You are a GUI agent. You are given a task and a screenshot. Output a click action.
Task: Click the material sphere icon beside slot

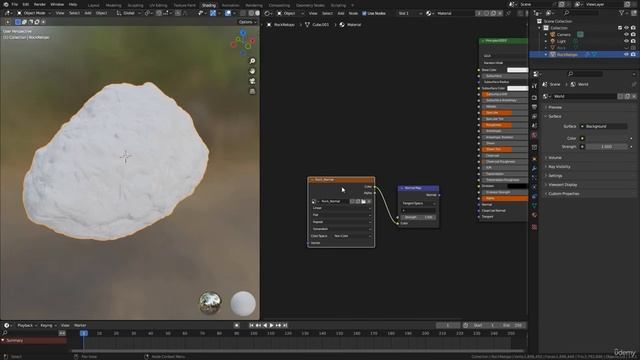(429, 13)
